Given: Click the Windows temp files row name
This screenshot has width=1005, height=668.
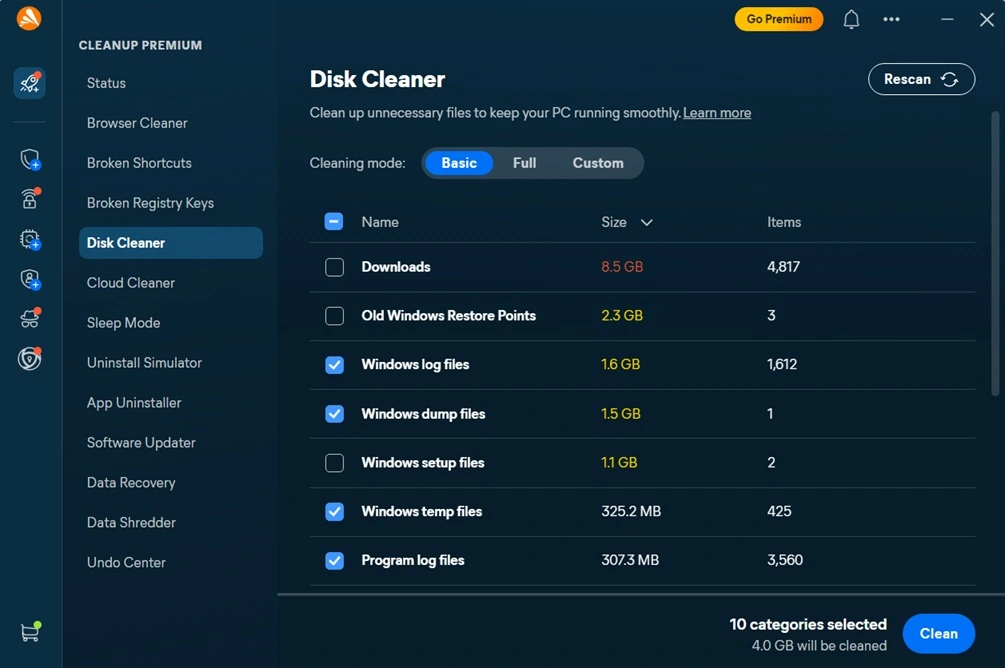Looking at the screenshot, I should tap(421, 511).
